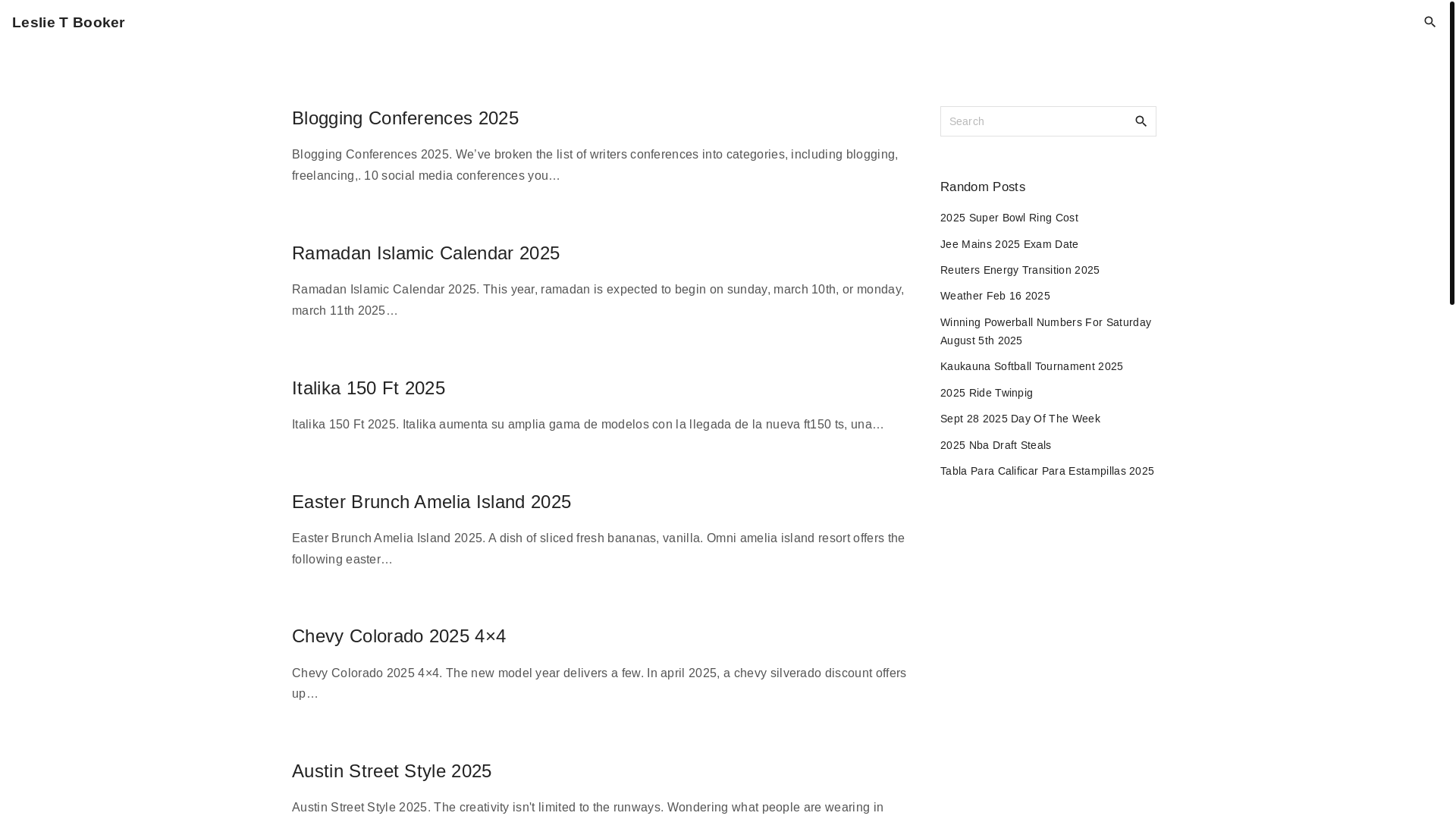The height and width of the screenshot is (819, 1456).
Task: Click the Chevy Colorado new model year excerpt
Action: (599, 683)
